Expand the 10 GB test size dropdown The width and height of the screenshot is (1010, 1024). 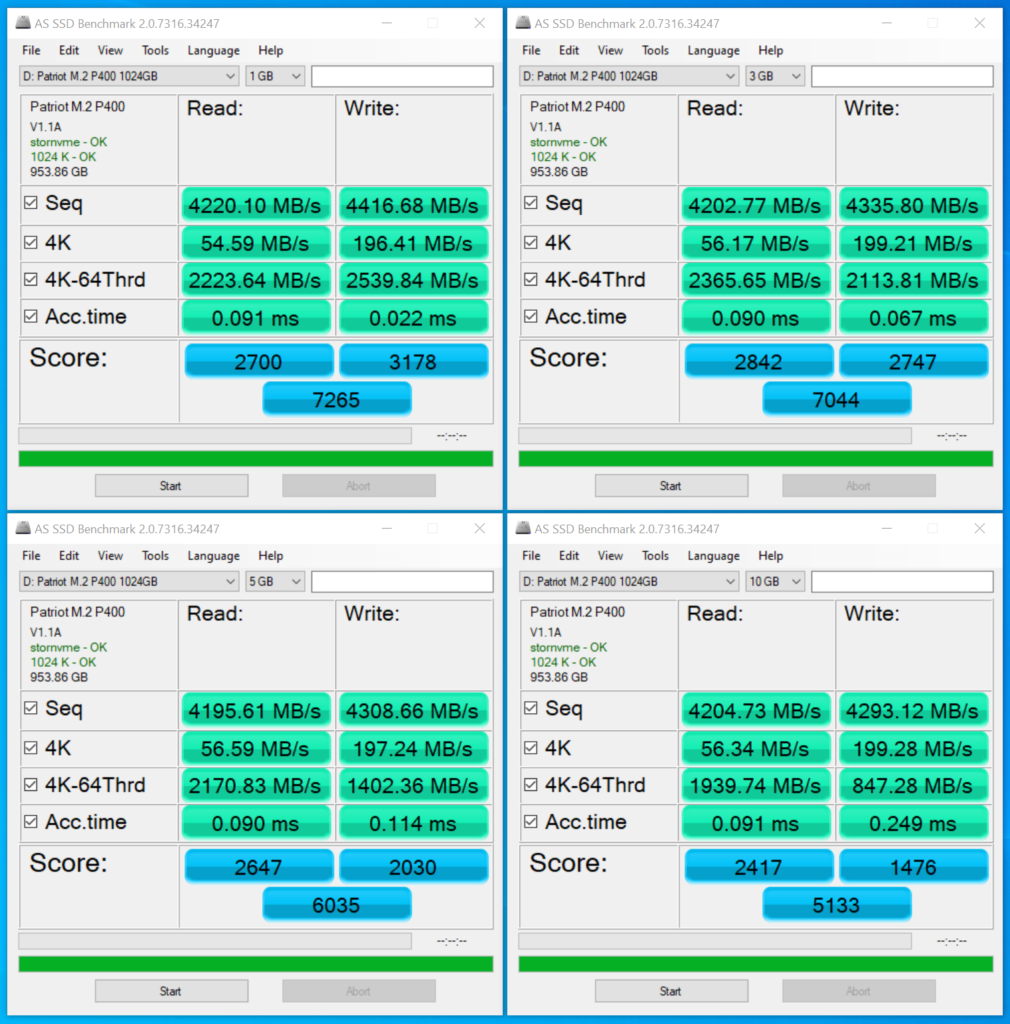(775, 582)
